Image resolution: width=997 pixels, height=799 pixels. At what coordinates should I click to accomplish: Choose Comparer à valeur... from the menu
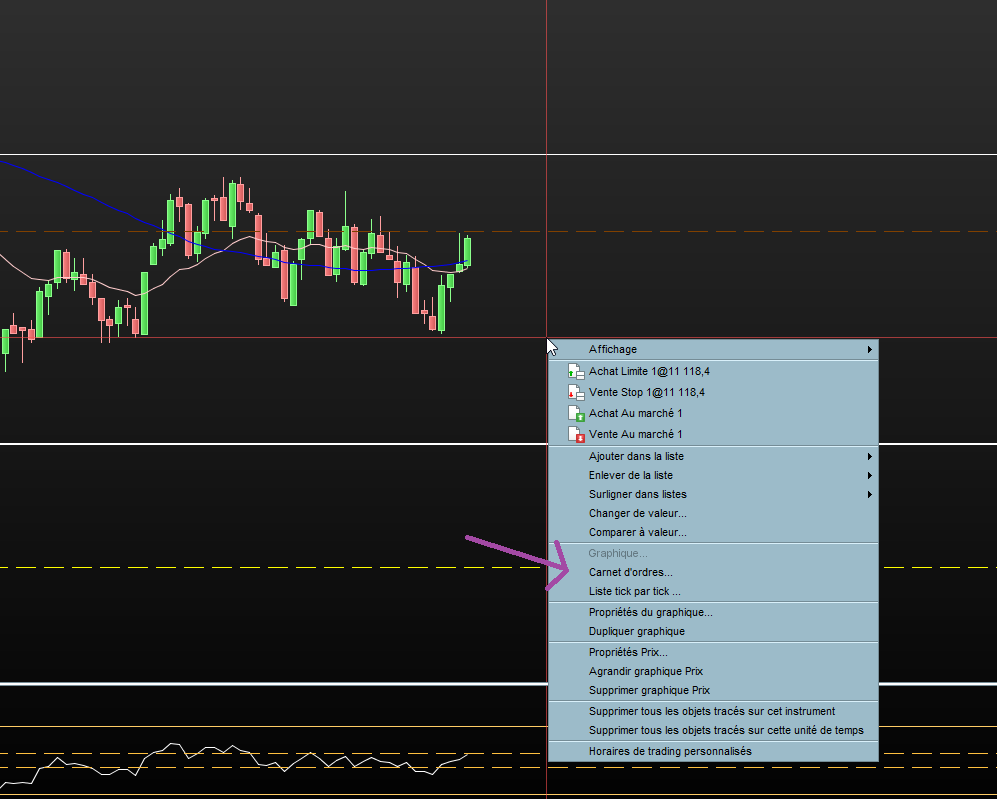coord(637,532)
